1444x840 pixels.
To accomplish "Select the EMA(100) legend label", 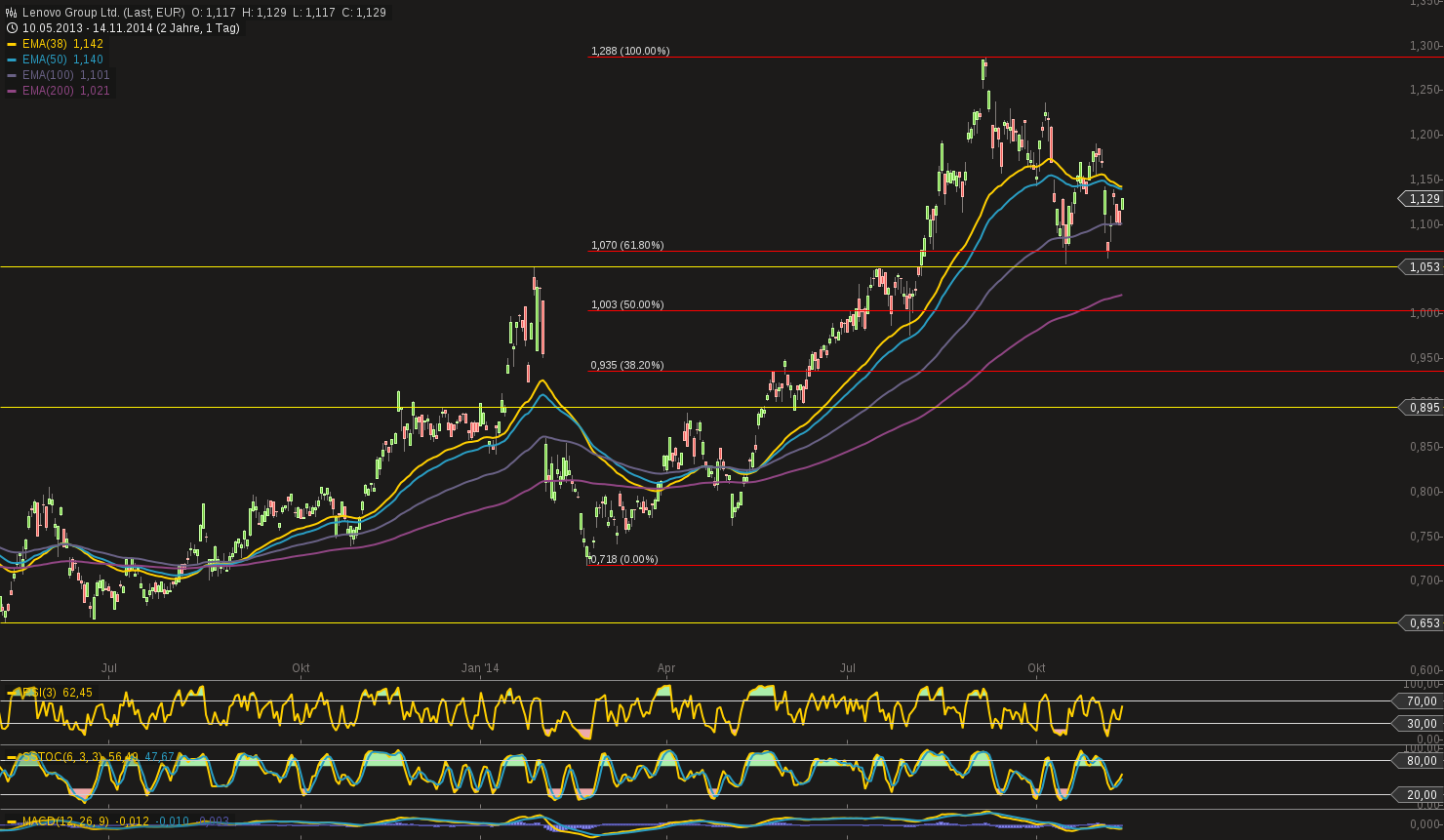I will [x=49, y=75].
